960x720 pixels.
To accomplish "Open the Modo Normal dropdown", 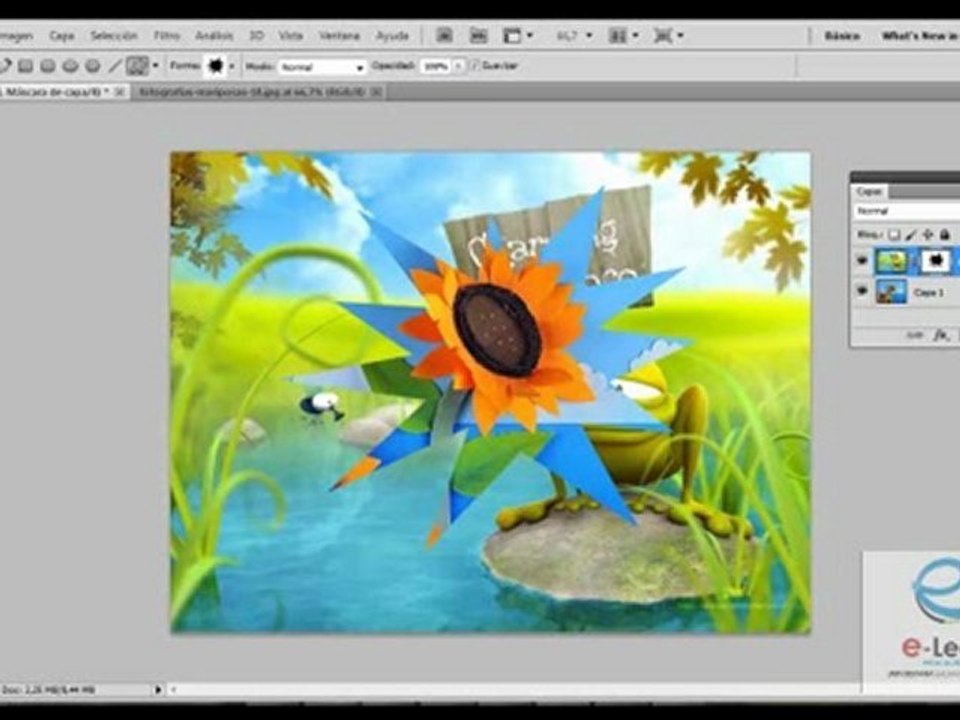I will coord(323,67).
